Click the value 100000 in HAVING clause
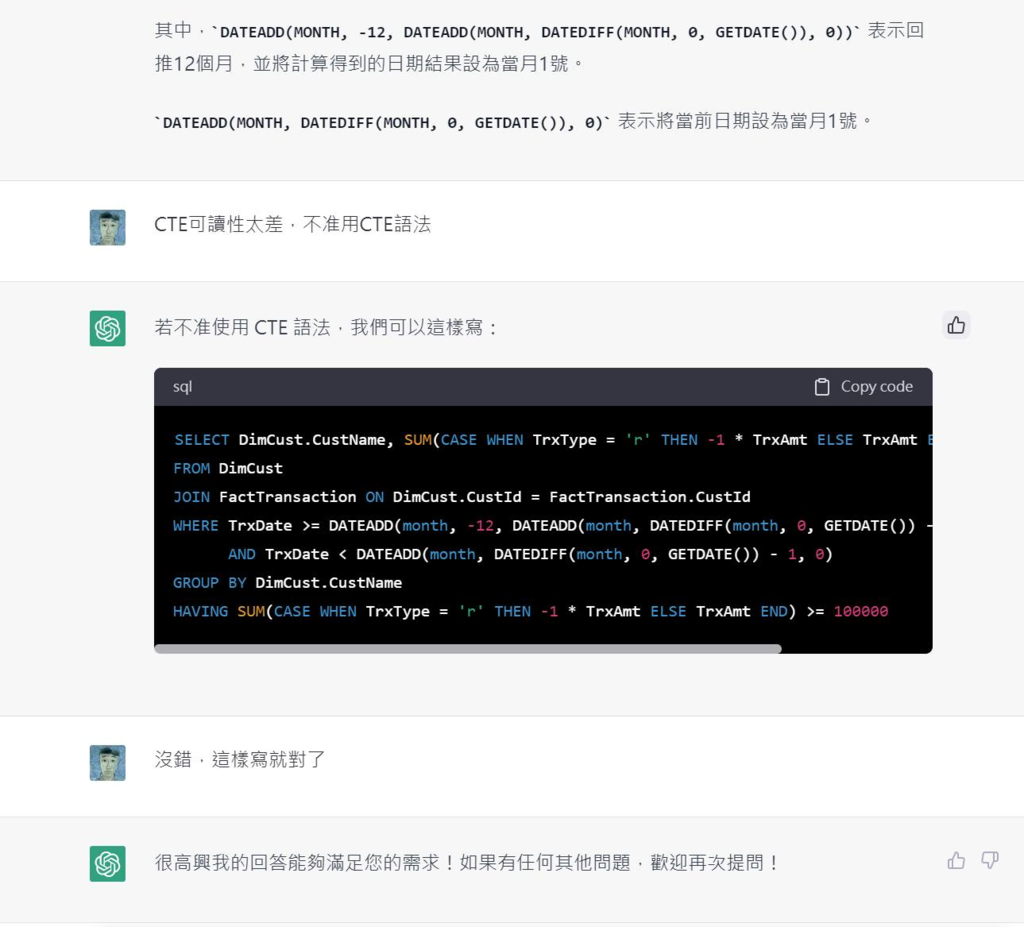Image resolution: width=1024 pixels, height=927 pixels. point(861,611)
